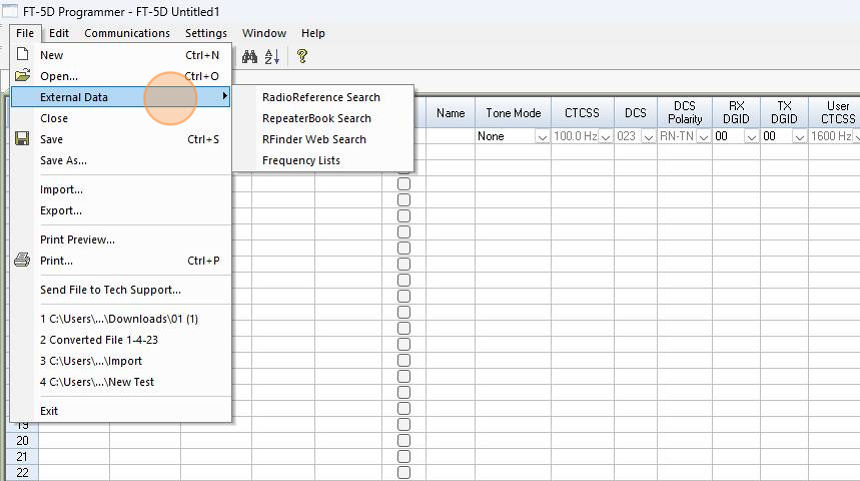This screenshot has width=860, height=481.
Task: Close the File menu via File
Action: (25, 33)
